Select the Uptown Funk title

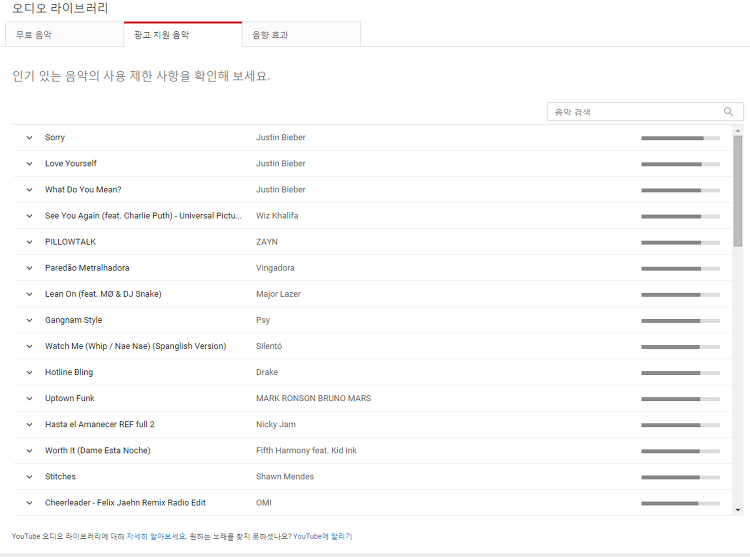69,398
